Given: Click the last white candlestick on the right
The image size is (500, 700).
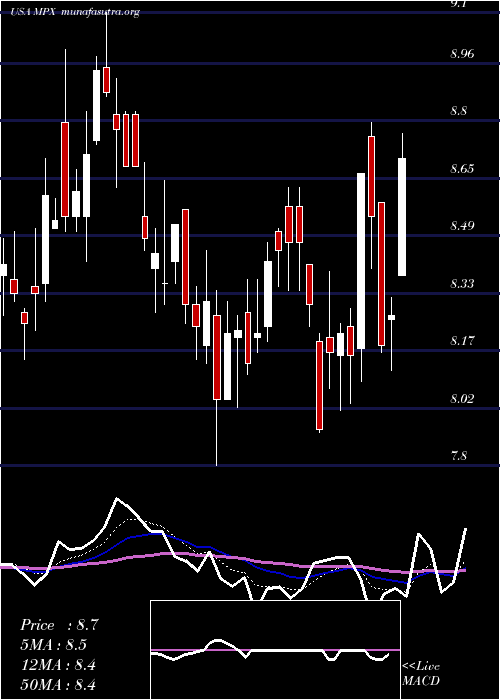Looking at the screenshot, I should pos(402,217).
